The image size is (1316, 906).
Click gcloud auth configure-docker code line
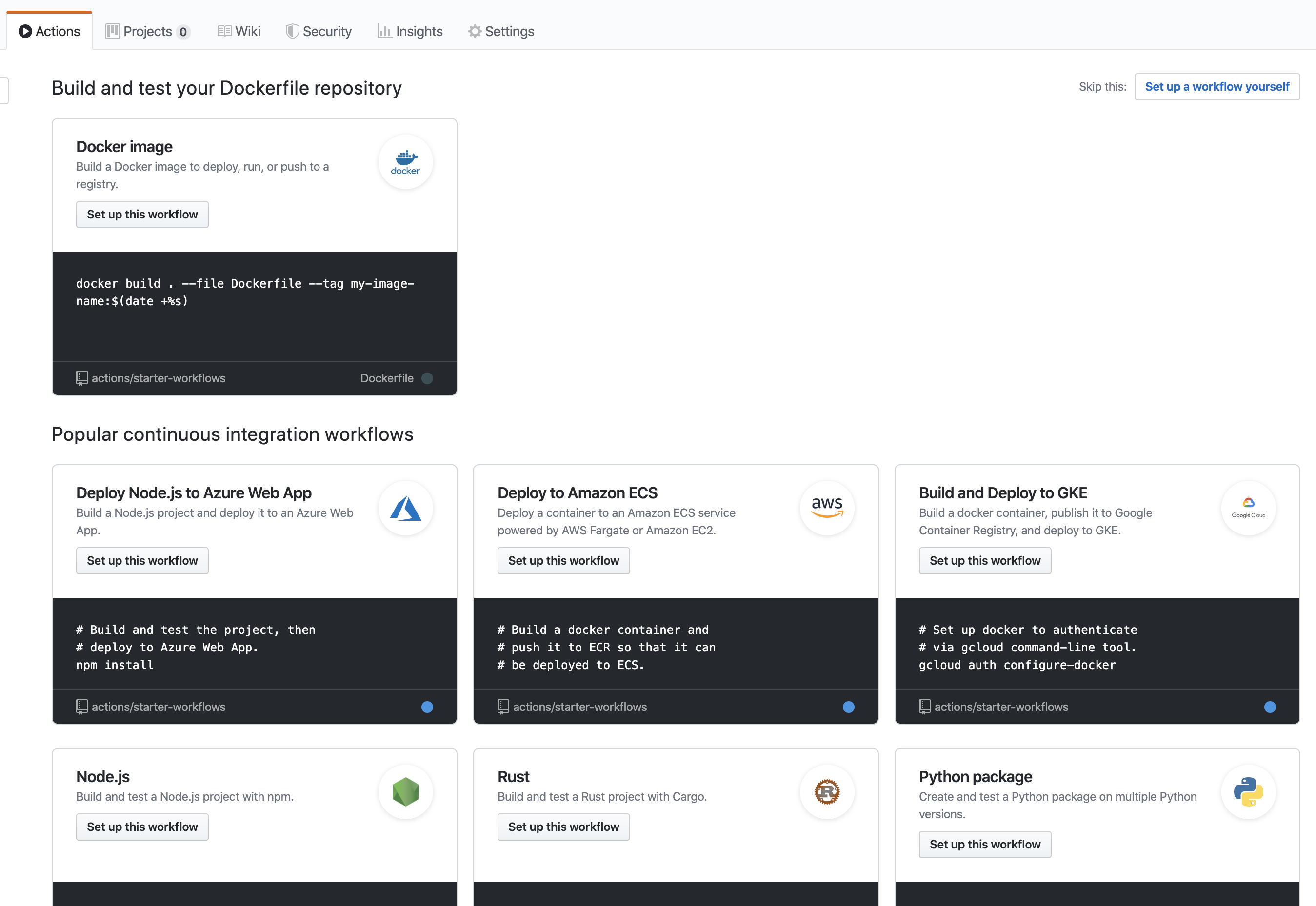tap(1017, 665)
